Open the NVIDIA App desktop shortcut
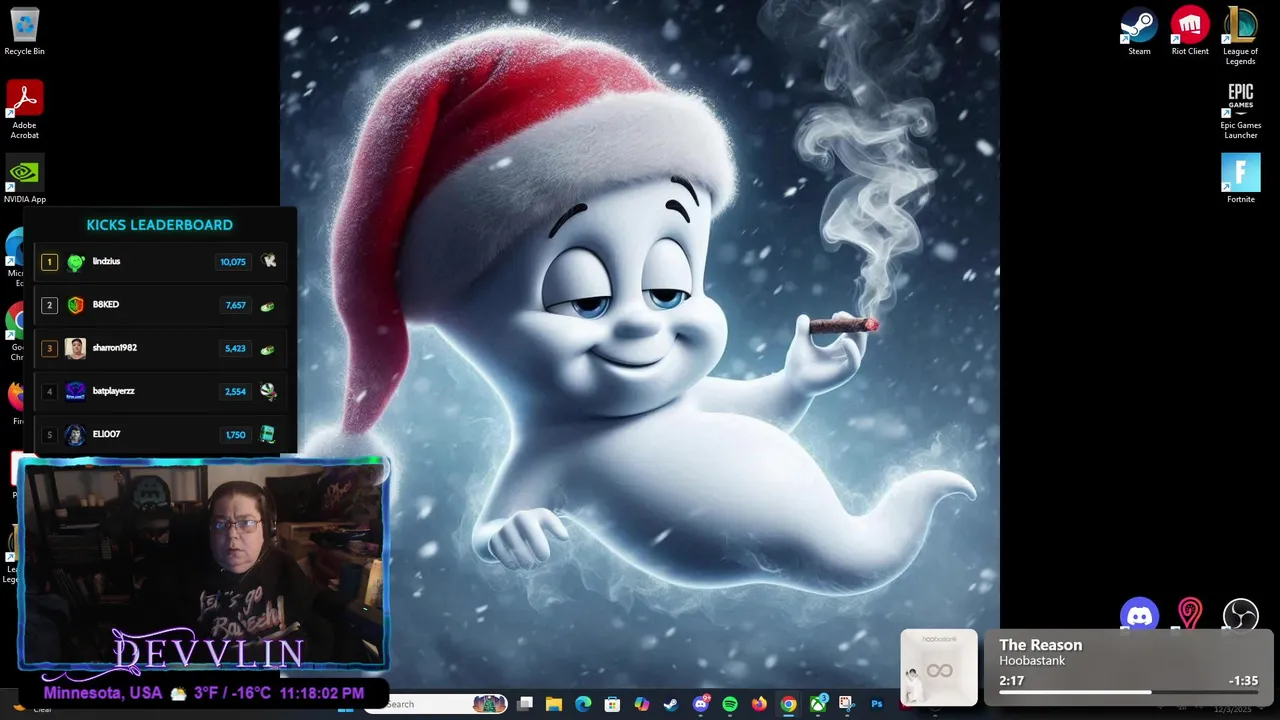The width and height of the screenshot is (1280, 720). tap(24, 180)
